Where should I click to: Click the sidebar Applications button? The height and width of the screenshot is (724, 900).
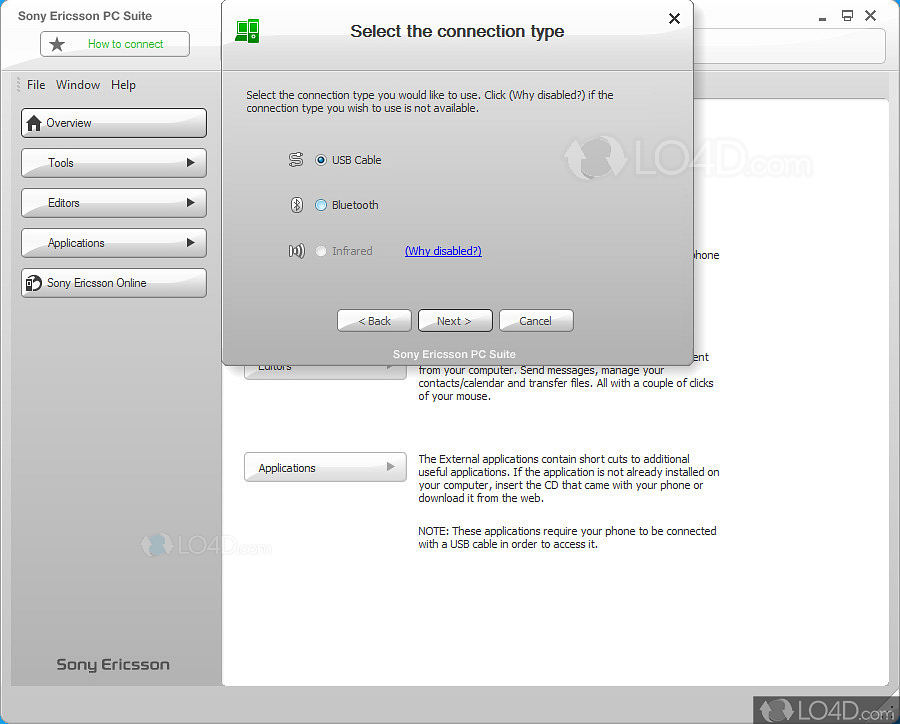click(114, 243)
